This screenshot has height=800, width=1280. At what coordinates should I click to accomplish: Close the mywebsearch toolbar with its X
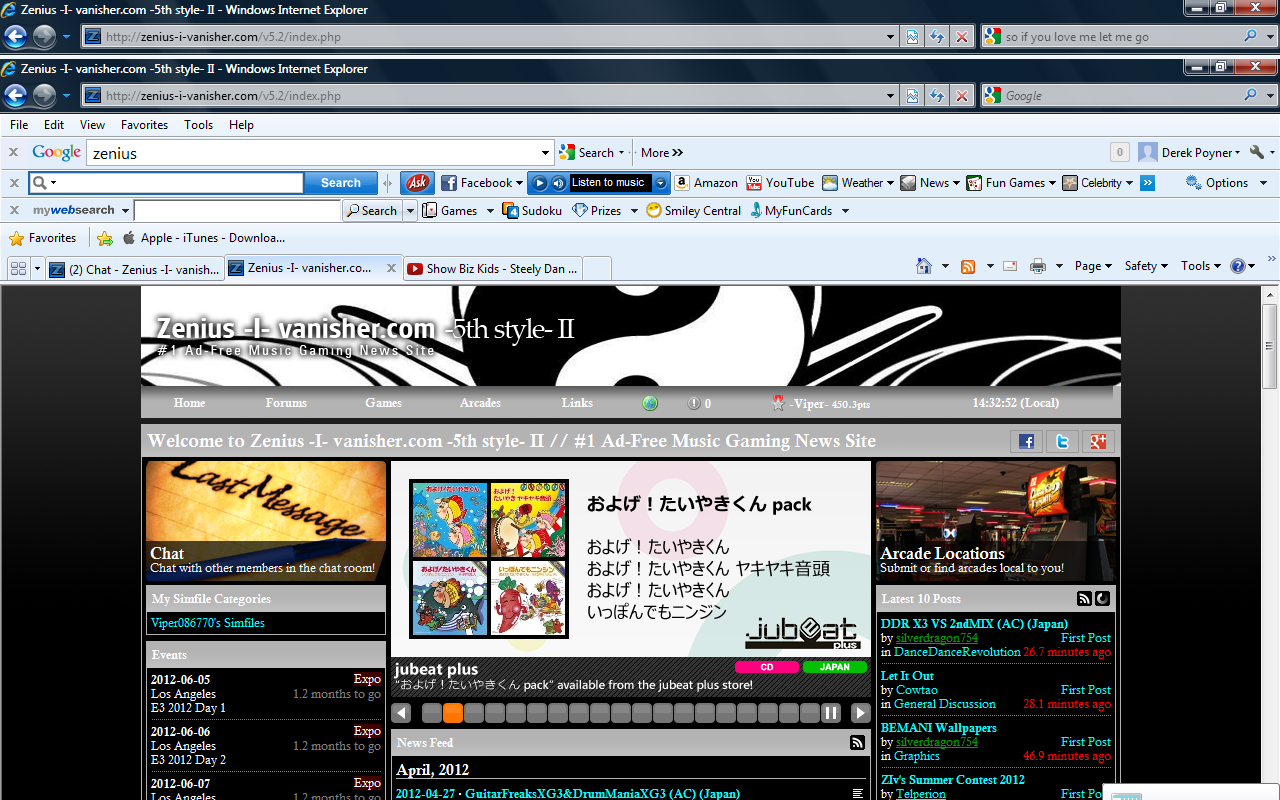pos(13,211)
